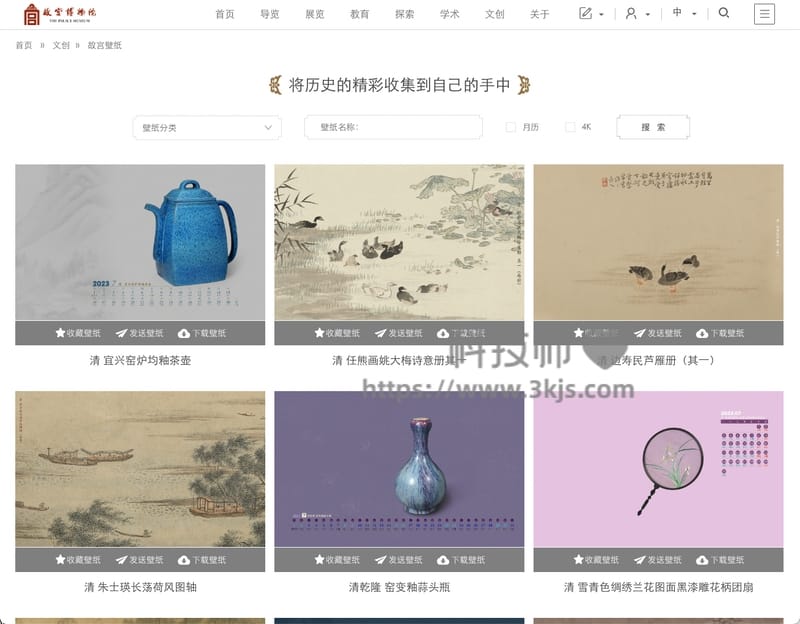This screenshot has height=624, width=800.
Task: Focus the 壁纸名称 input field
Action: tap(393, 127)
